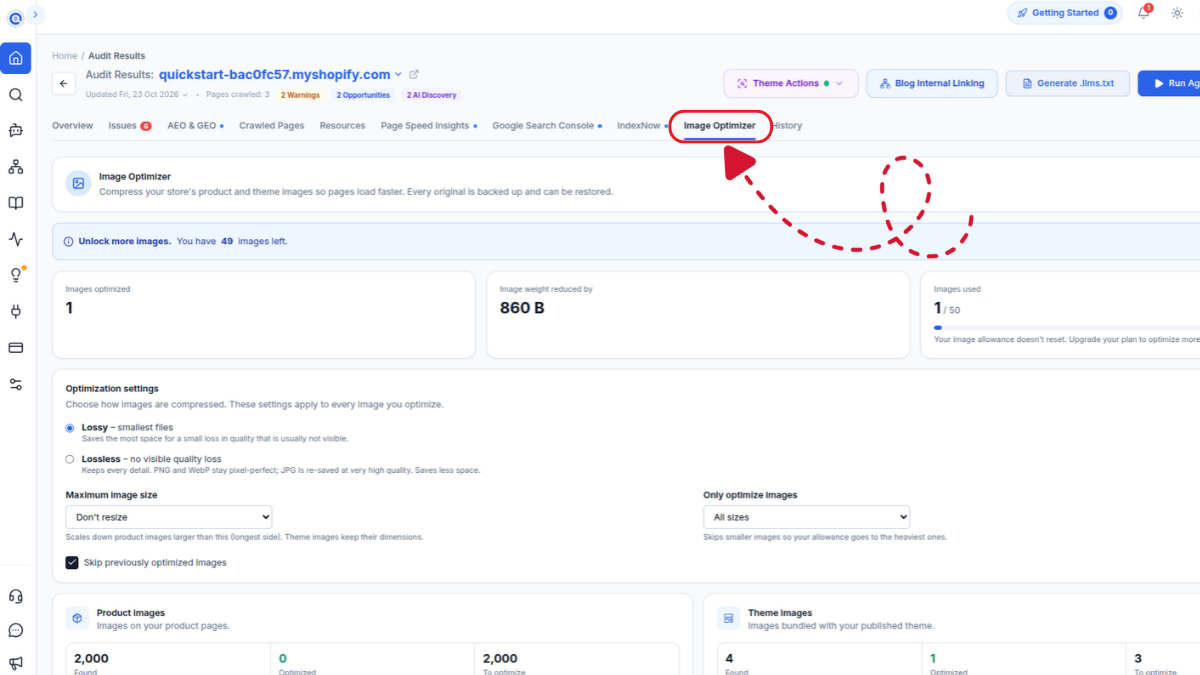The height and width of the screenshot is (675, 1200).
Task: Open the Maximum image size dropdown
Action: coord(169,517)
